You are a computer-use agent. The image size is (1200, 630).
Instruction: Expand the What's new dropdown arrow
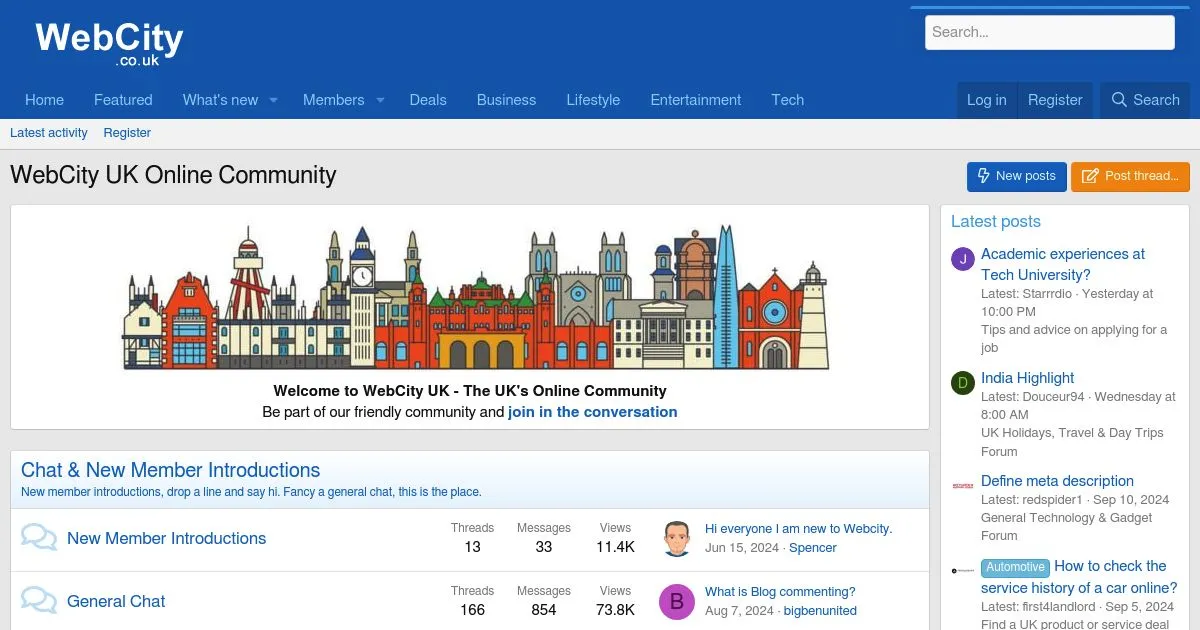point(273,100)
